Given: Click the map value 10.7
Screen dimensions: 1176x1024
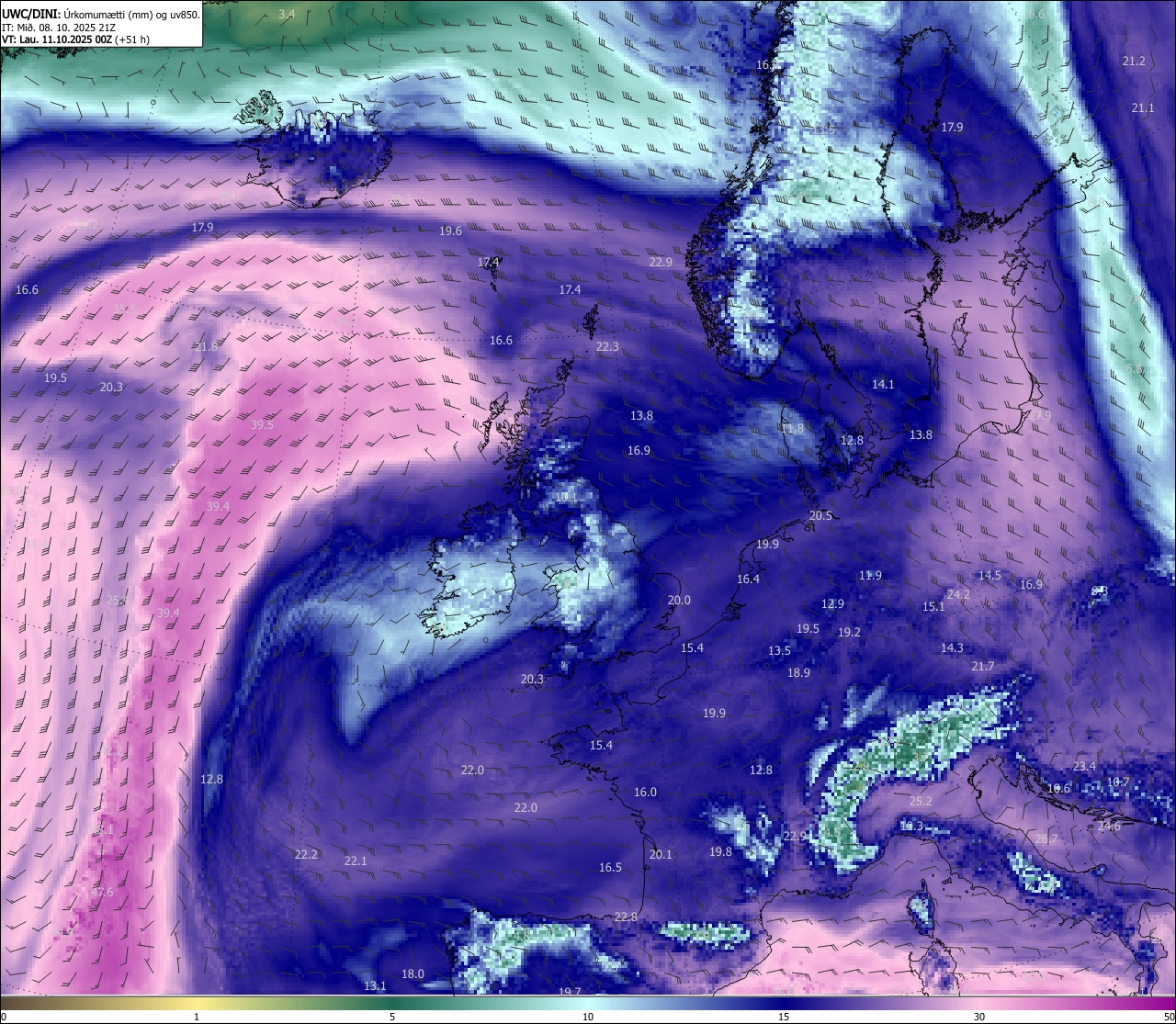Looking at the screenshot, I should [x=1118, y=782].
